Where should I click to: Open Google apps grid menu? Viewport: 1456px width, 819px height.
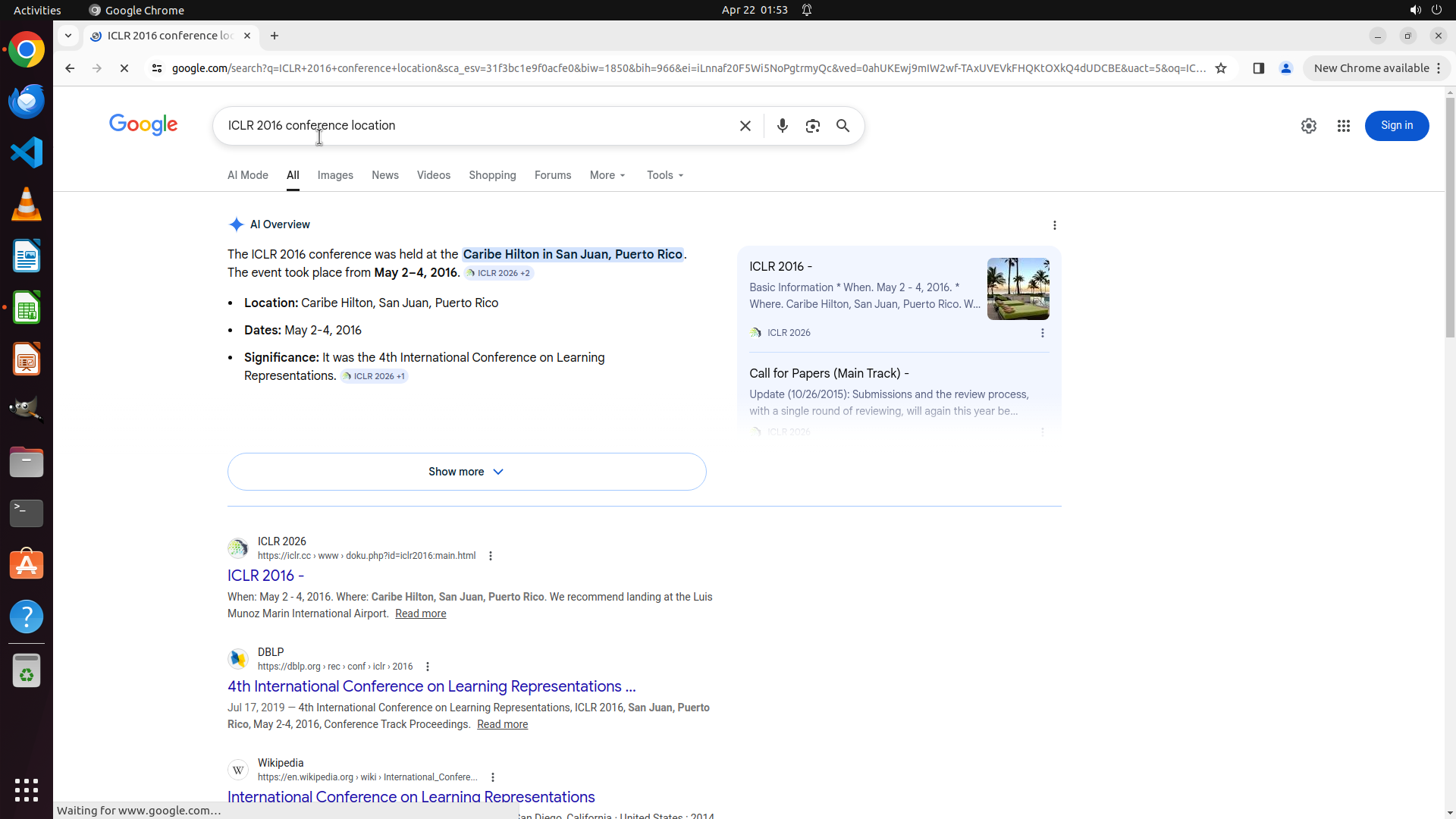tap(1343, 126)
